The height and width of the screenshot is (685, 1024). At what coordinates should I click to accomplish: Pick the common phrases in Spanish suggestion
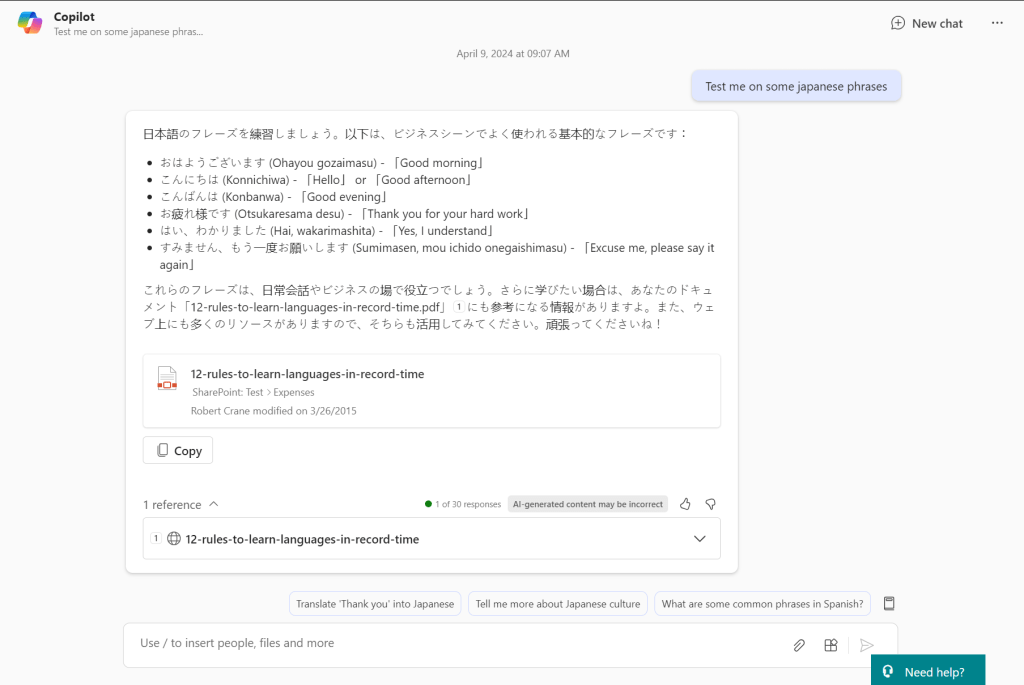pos(762,604)
